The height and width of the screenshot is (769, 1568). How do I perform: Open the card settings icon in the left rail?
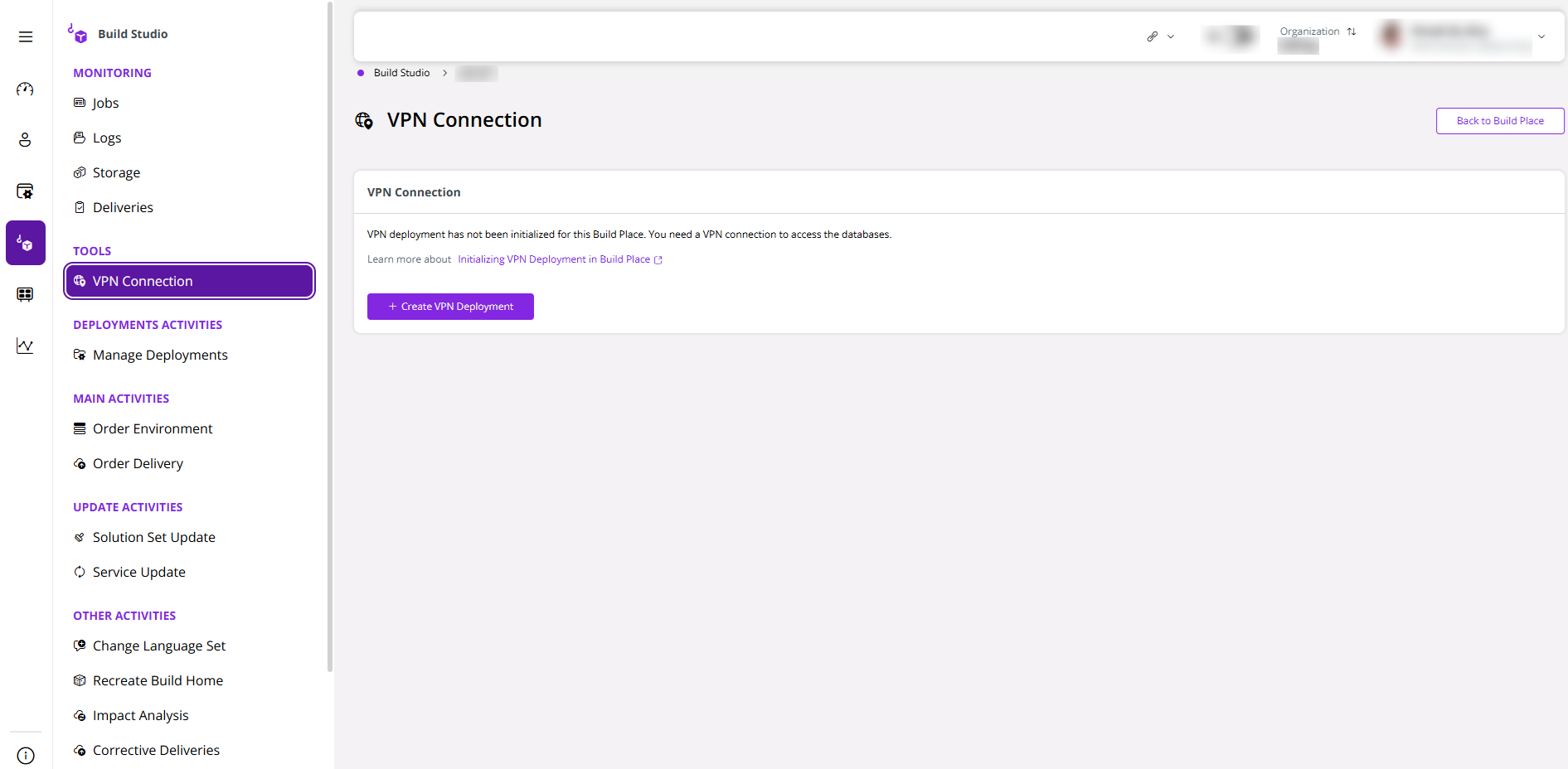(x=25, y=191)
